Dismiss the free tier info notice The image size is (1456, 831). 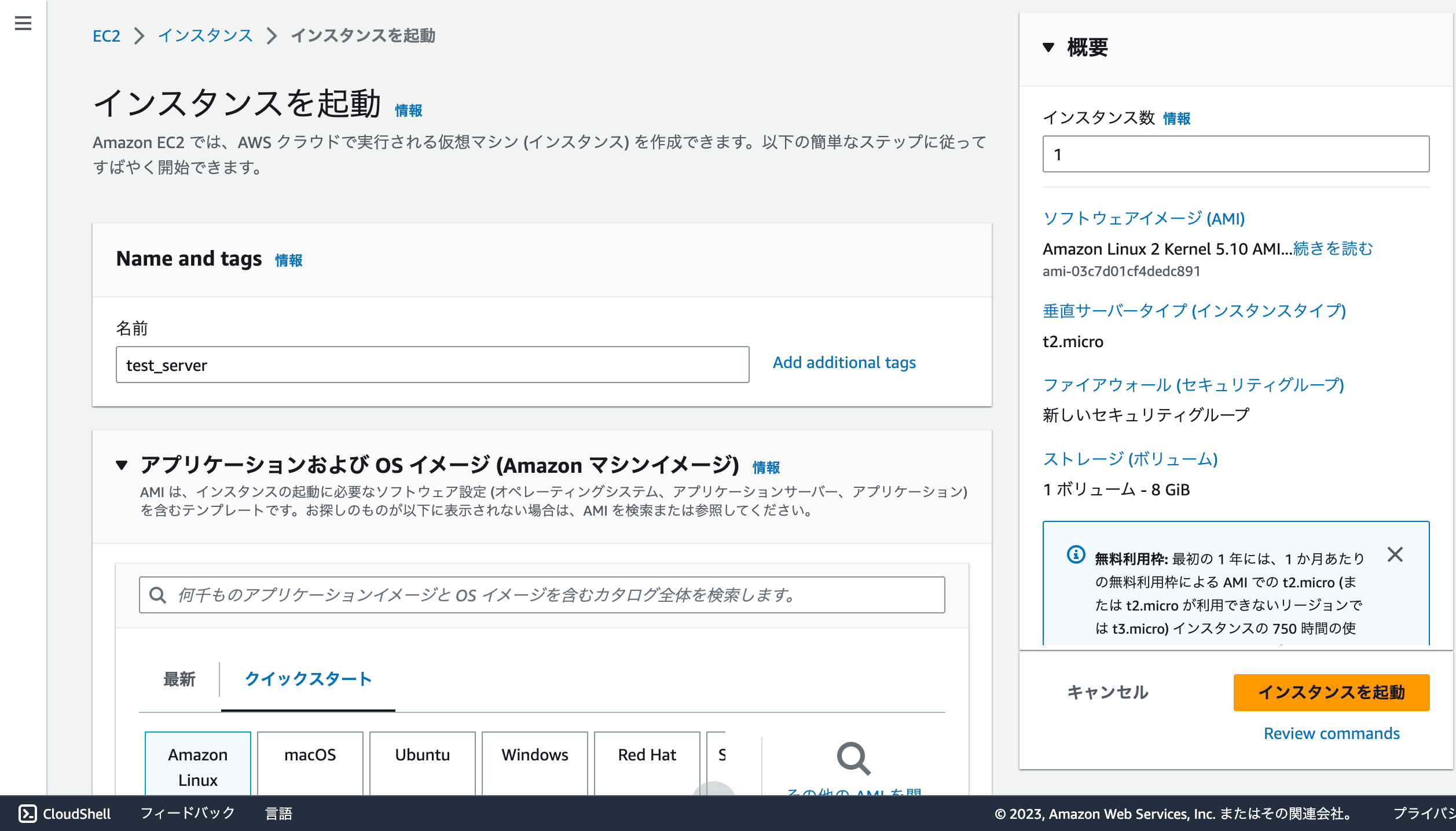tap(1395, 555)
